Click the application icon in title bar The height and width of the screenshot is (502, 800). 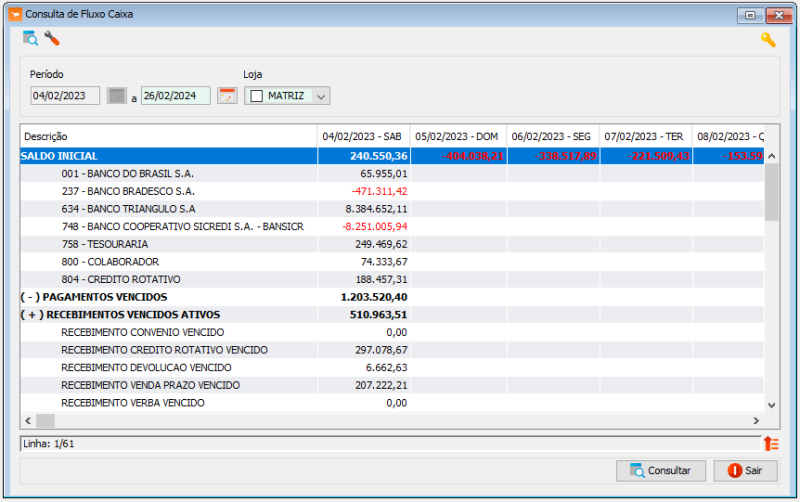click(x=15, y=14)
